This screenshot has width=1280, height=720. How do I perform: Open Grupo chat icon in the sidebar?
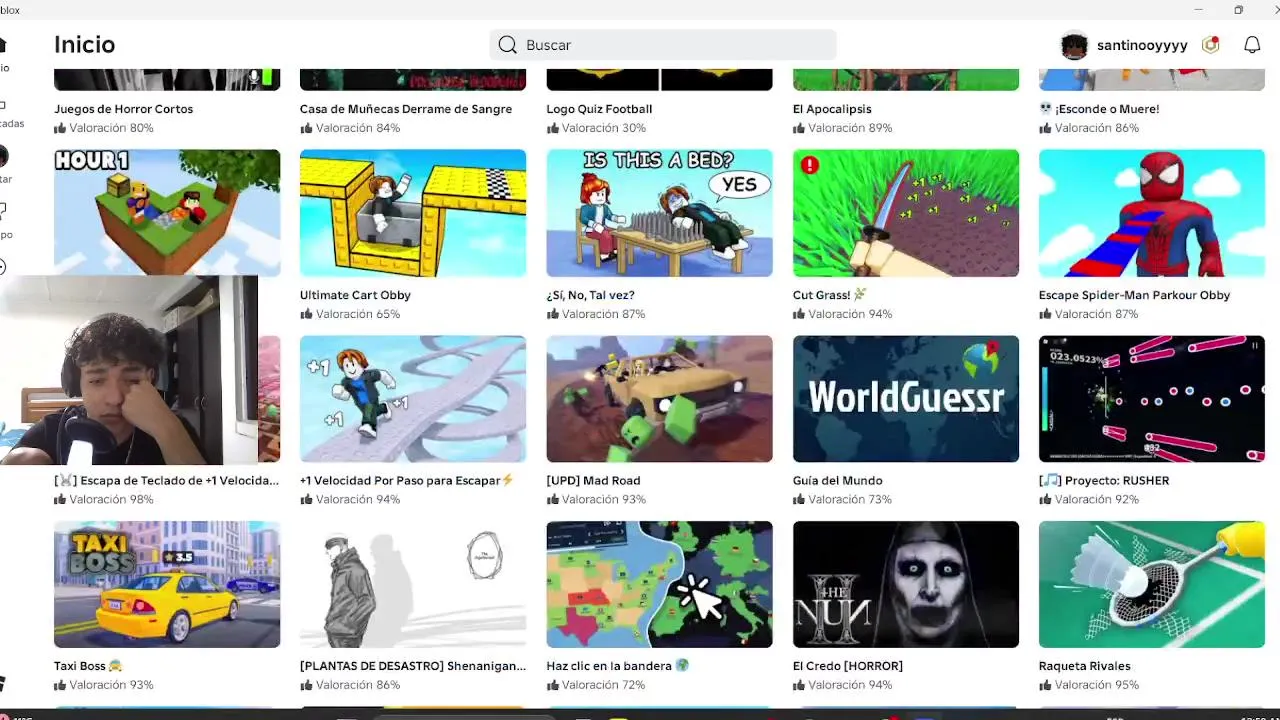[4, 220]
